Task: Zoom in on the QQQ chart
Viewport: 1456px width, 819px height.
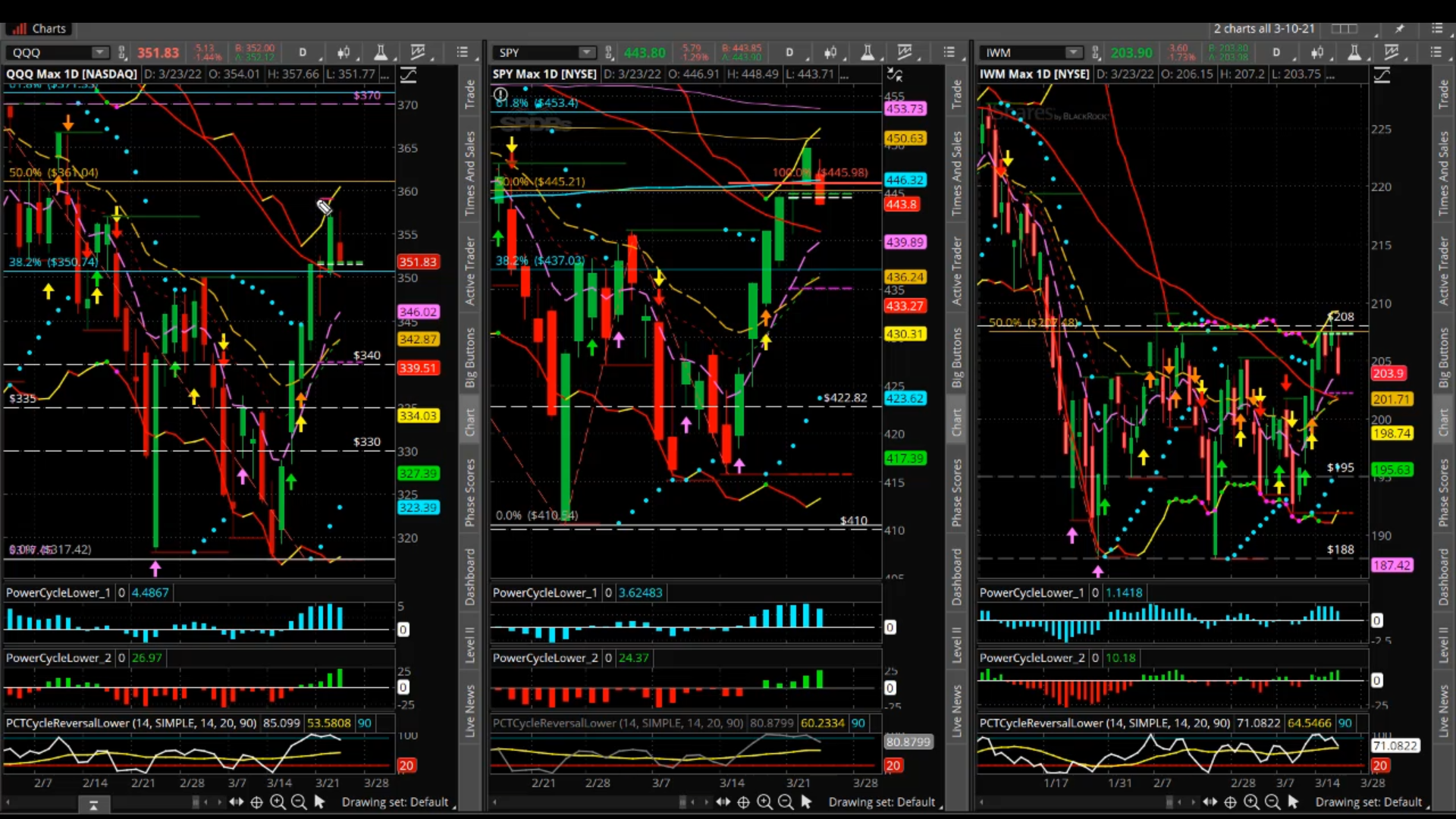Action: (x=278, y=802)
